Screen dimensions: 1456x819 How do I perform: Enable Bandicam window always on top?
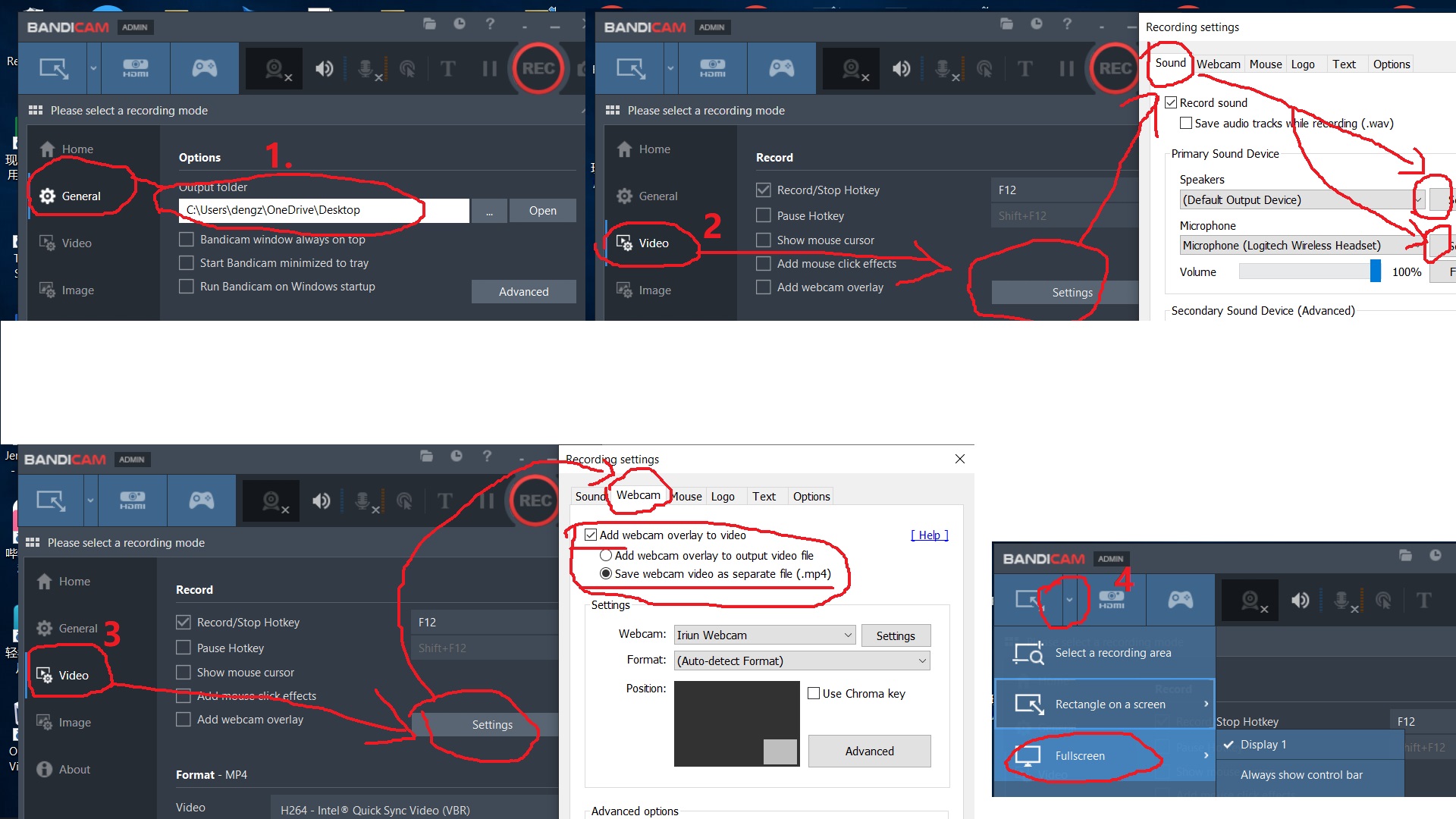coord(186,239)
